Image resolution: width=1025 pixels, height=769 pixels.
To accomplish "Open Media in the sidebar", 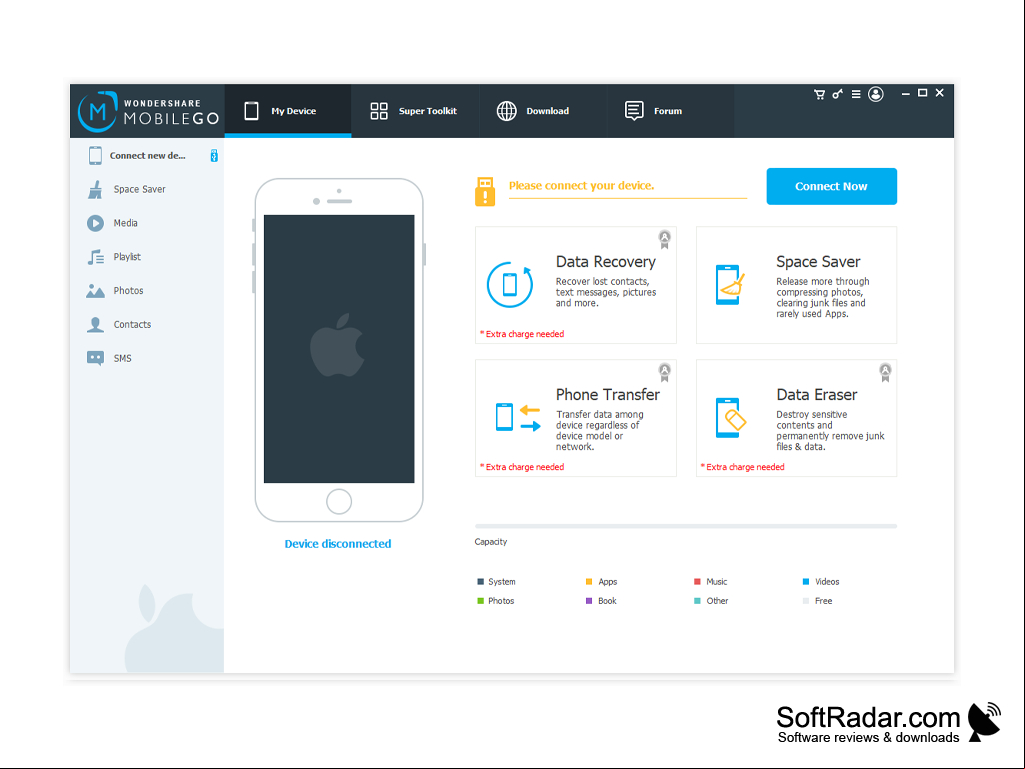I will click(x=147, y=223).
